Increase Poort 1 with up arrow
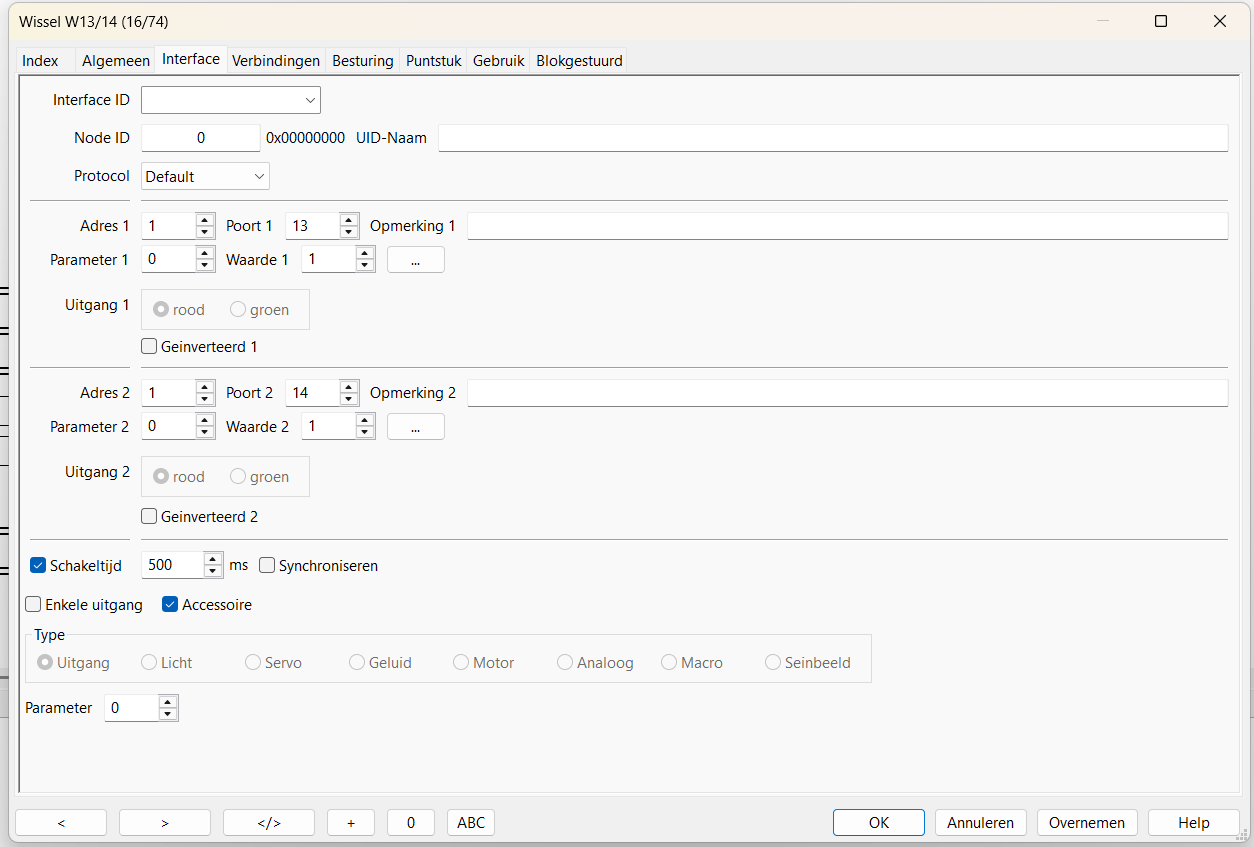 [349, 220]
